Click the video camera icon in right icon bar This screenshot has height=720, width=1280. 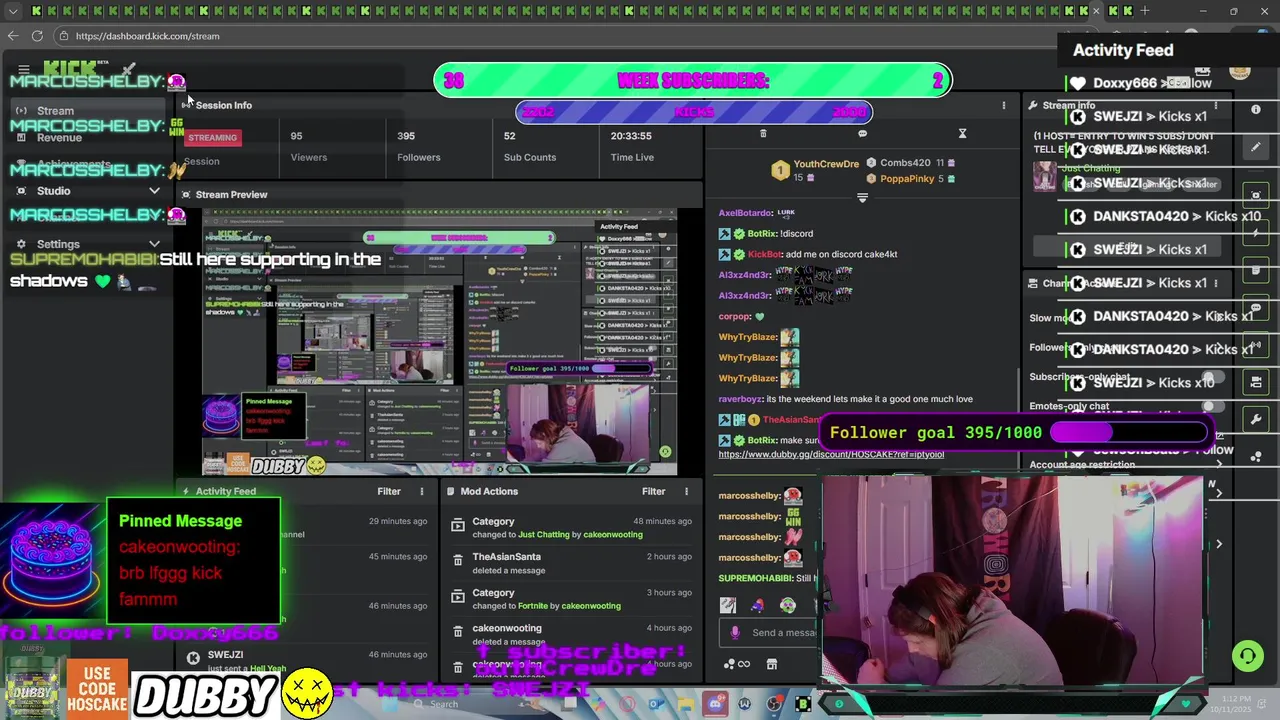(1257, 382)
